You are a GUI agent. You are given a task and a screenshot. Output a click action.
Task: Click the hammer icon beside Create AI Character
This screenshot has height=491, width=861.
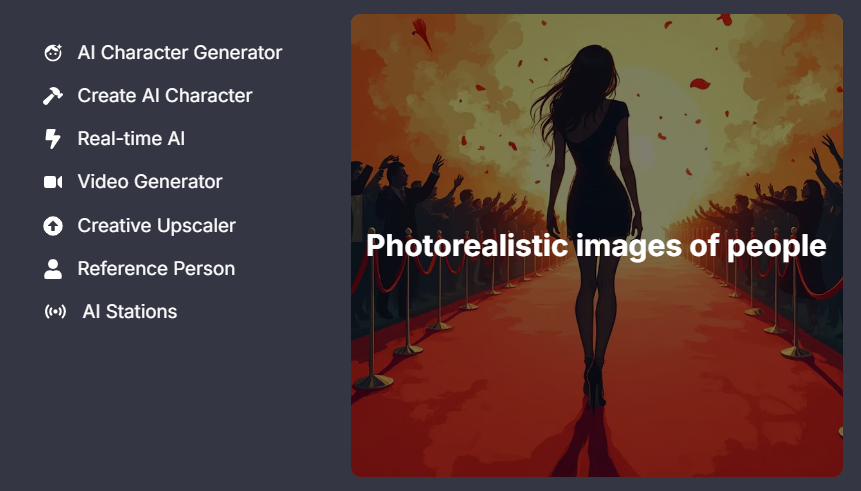click(53, 96)
